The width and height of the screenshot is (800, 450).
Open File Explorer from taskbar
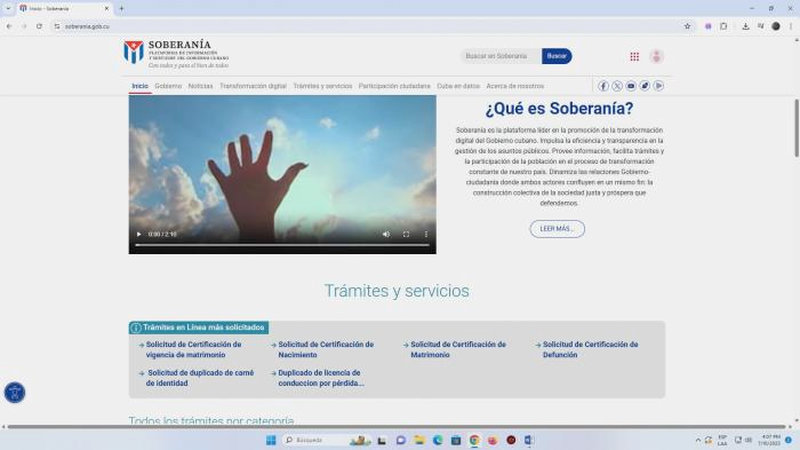click(x=419, y=440)
